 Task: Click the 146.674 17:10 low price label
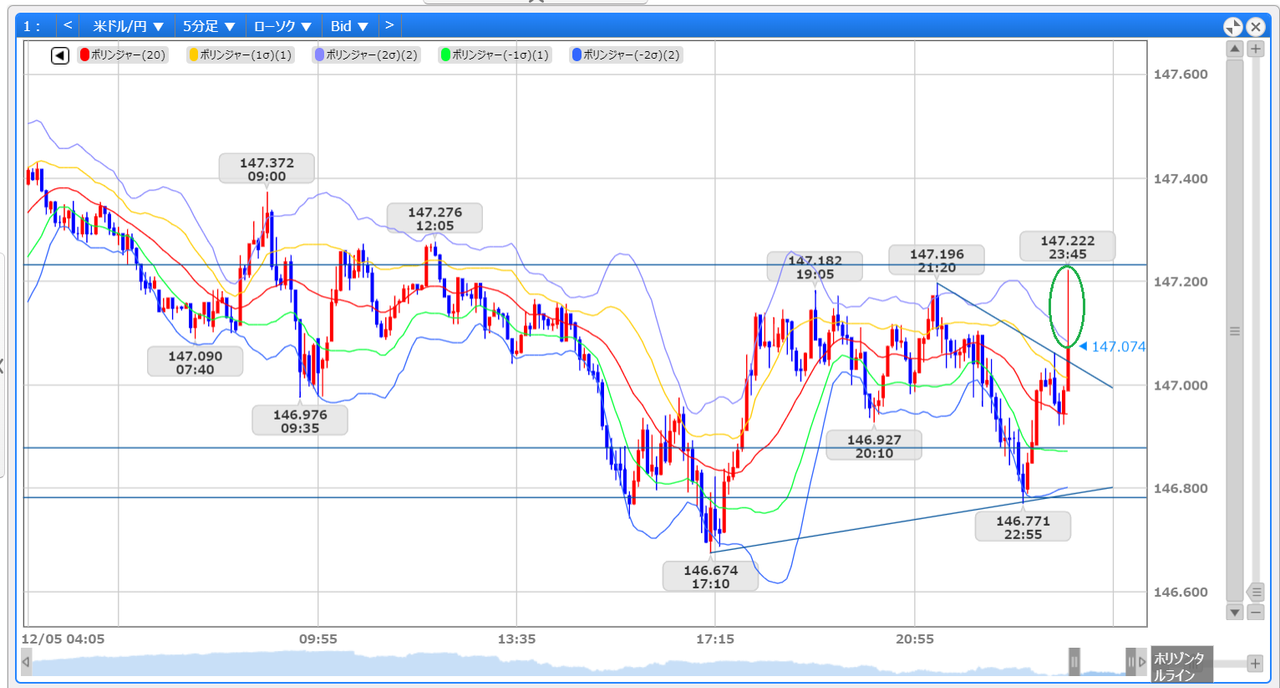click(710, 576)
